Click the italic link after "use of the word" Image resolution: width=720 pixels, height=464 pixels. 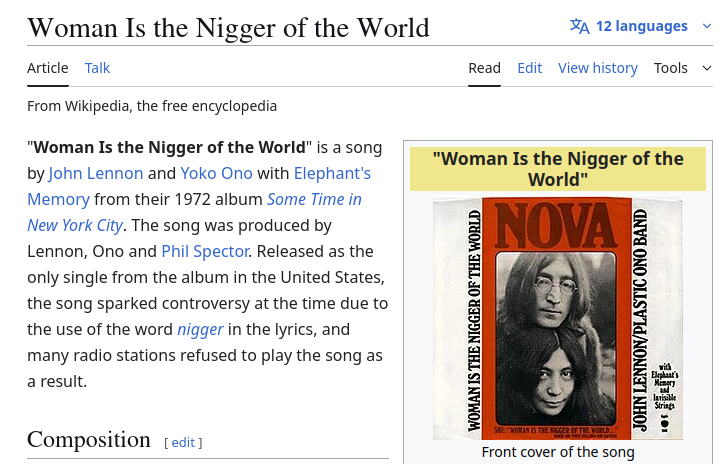(200, 329)
